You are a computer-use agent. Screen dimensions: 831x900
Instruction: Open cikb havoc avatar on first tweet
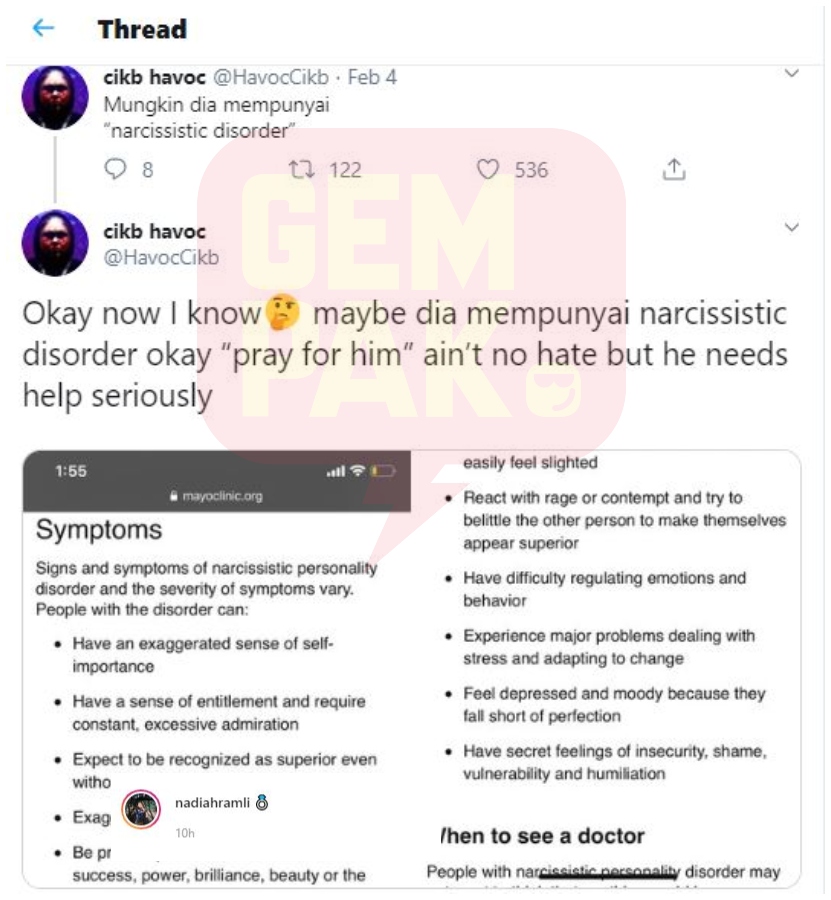[x=55, y=98]
